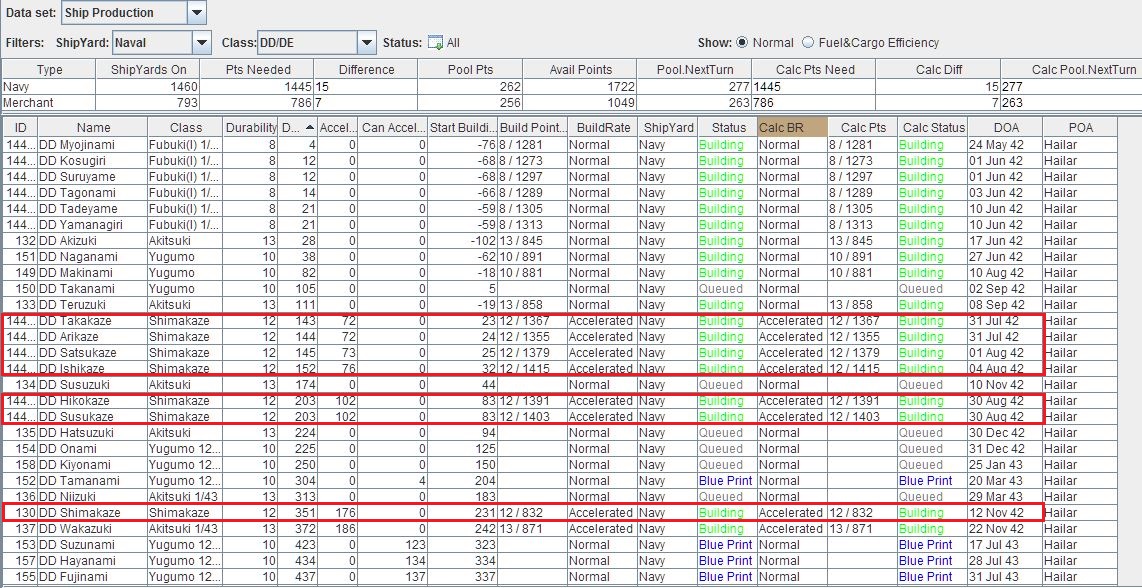Click the Avail Points summary header

point(580,70)
